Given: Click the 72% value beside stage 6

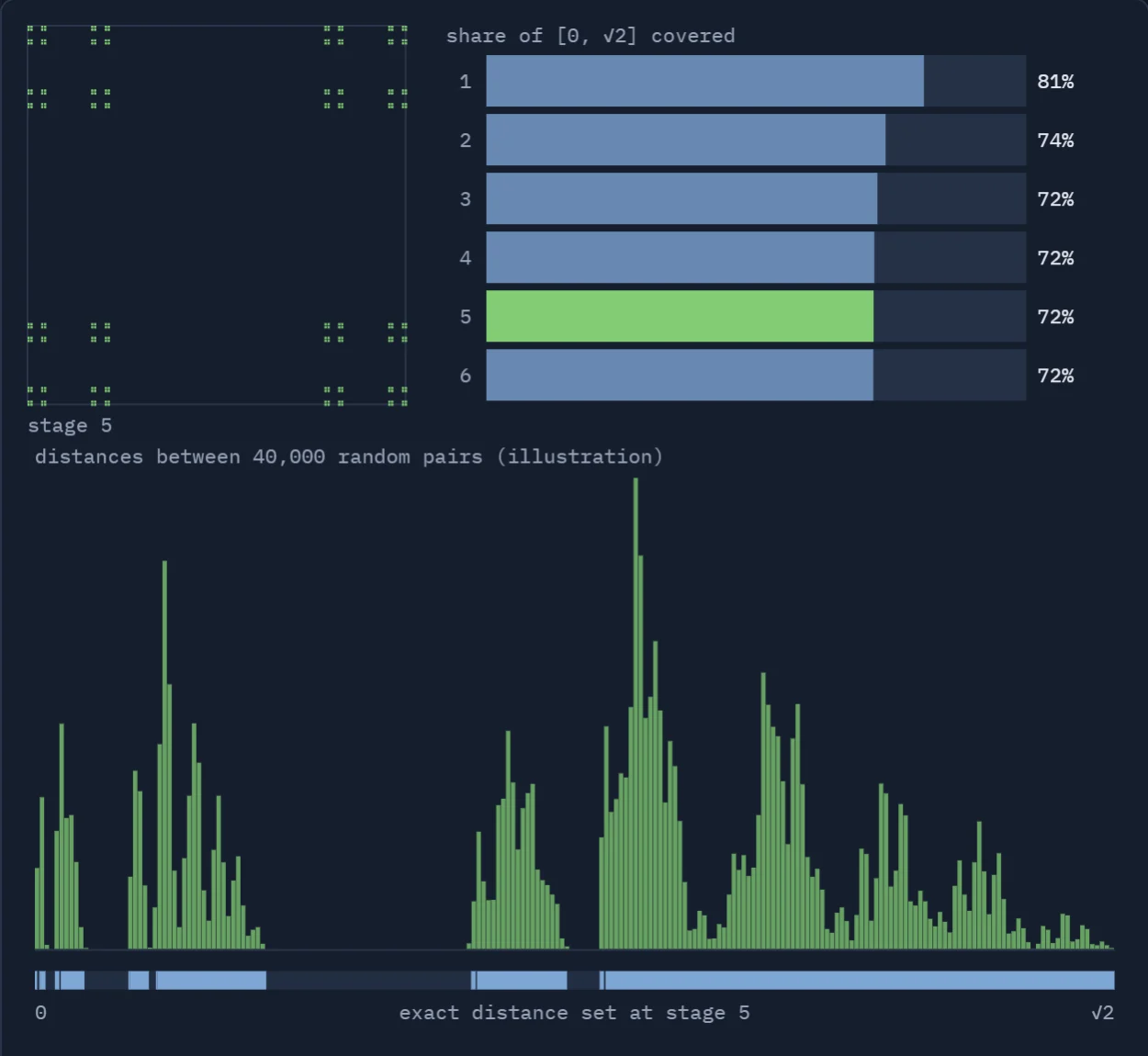Looking at the screenshot, I should pyautogui.click(x=1055, y=376).
